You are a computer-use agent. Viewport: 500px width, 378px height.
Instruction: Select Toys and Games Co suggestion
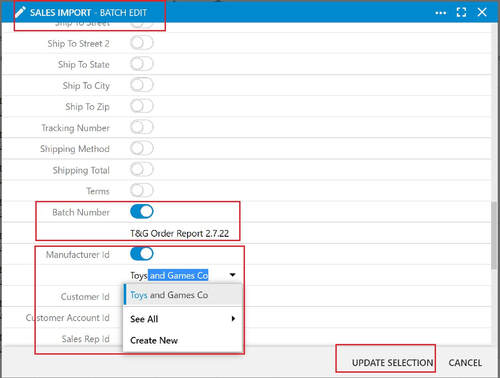(x=183, y=295)
